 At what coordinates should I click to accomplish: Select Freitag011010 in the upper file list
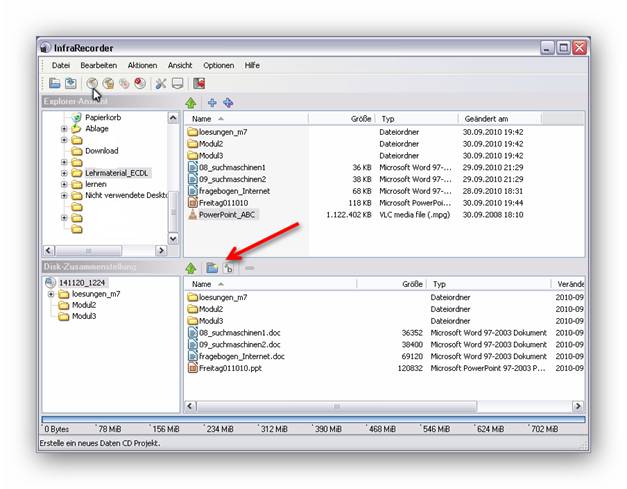tap(223, 203)
